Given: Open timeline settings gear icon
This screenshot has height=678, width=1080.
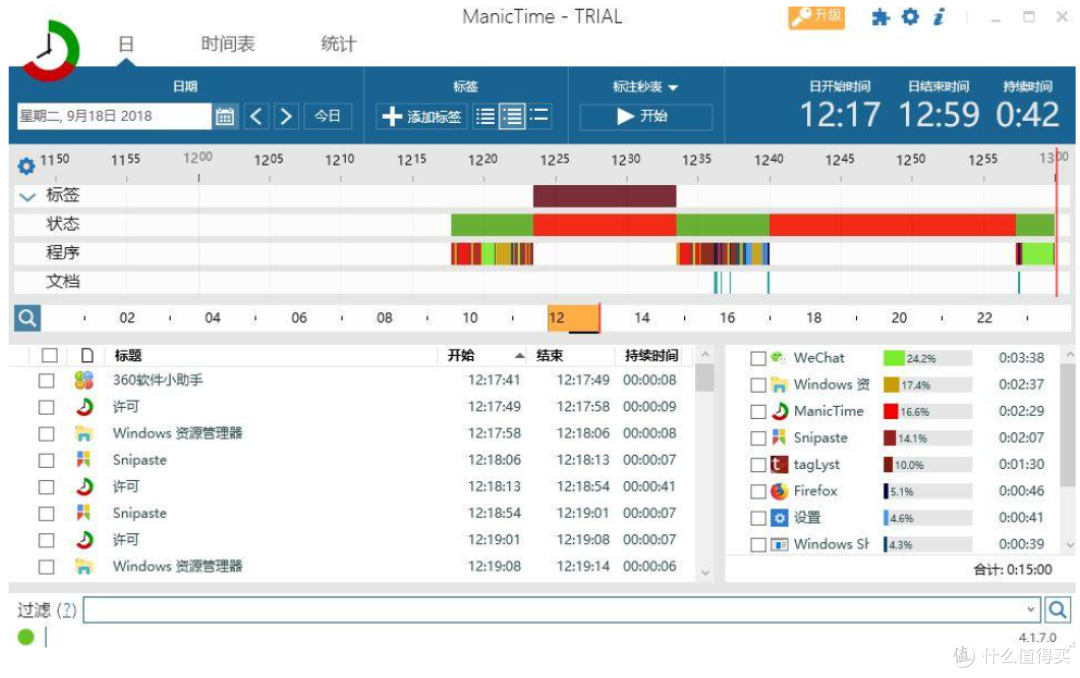Looking at the screenshot, I should coord(26,165).
